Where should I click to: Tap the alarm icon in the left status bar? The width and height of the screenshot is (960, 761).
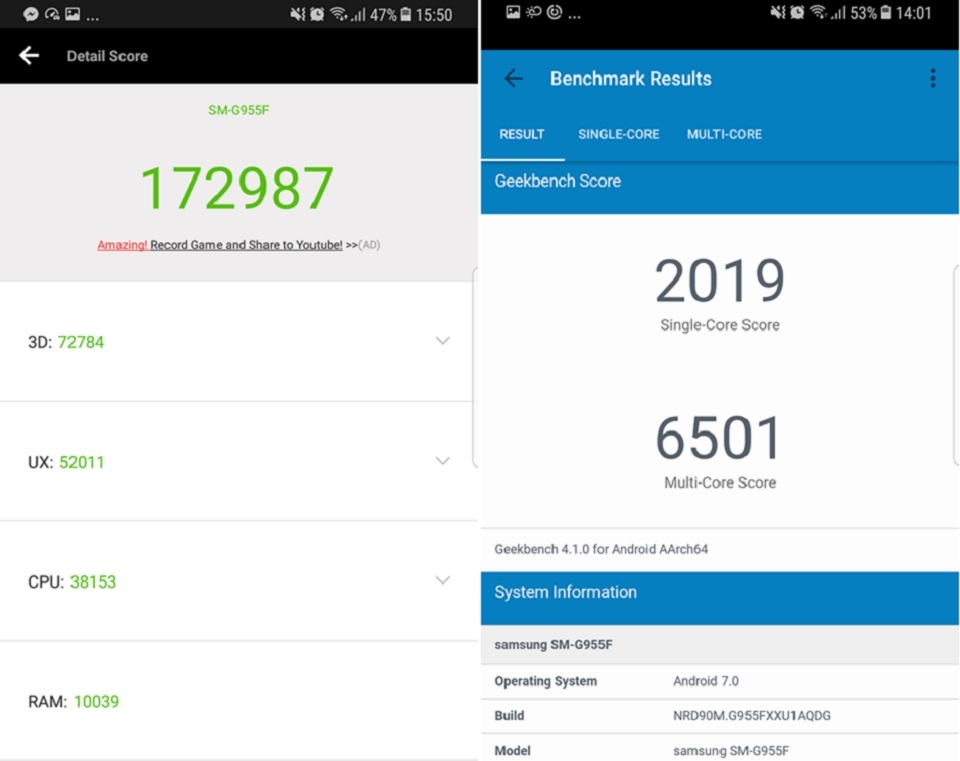[x=317, y=14]
